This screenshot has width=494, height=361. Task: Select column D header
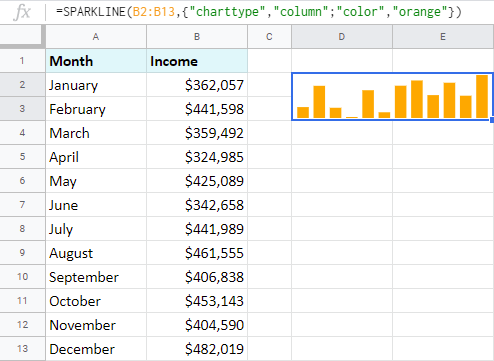click(342, 37)
